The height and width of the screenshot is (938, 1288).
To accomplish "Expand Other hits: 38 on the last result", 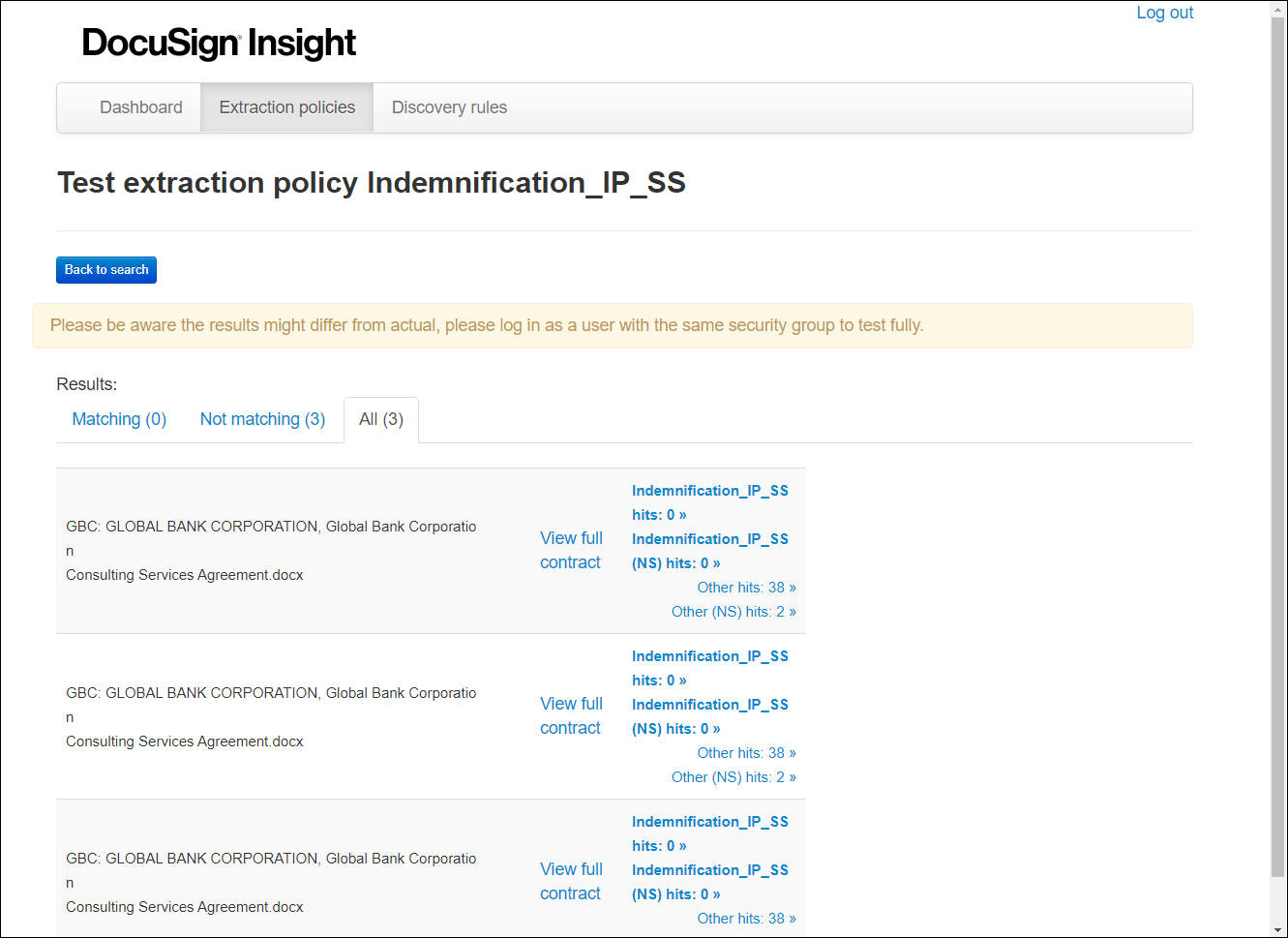I will [746, 918].
